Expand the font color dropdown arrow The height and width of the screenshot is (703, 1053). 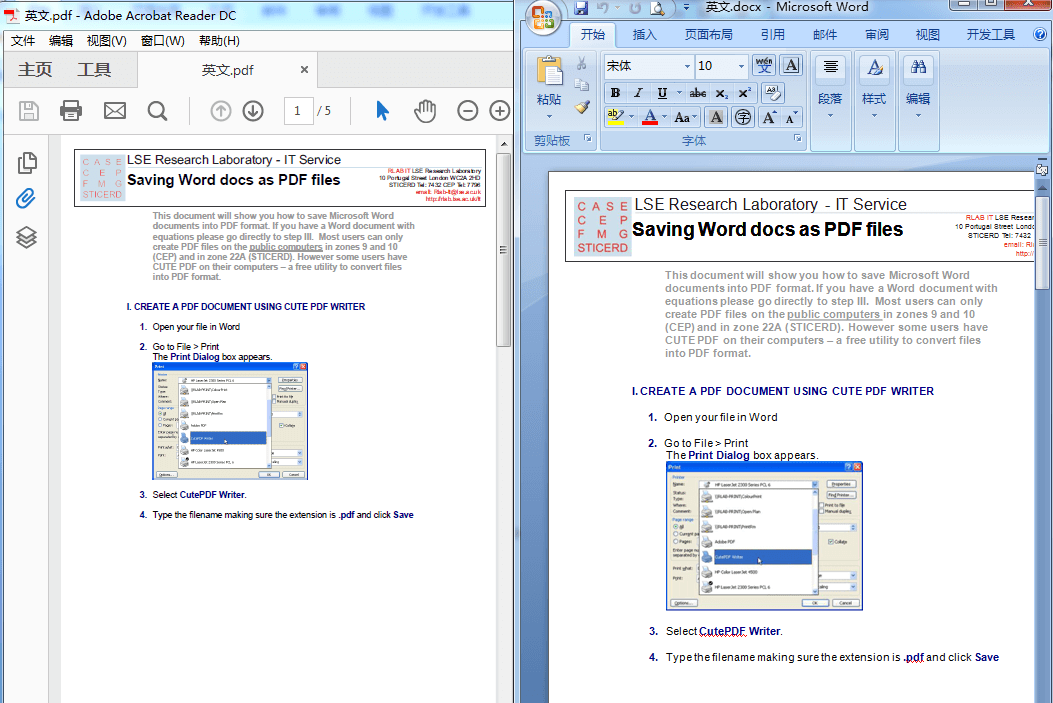(664, 118)
